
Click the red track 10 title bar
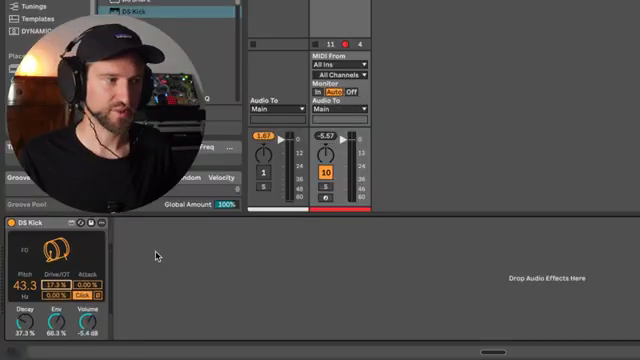tap(340, 209)
